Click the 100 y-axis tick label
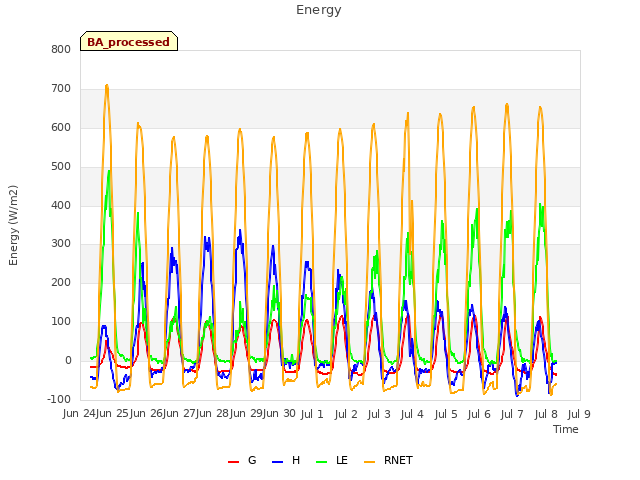The image size is (640, 480). click(x=61, y=322)
